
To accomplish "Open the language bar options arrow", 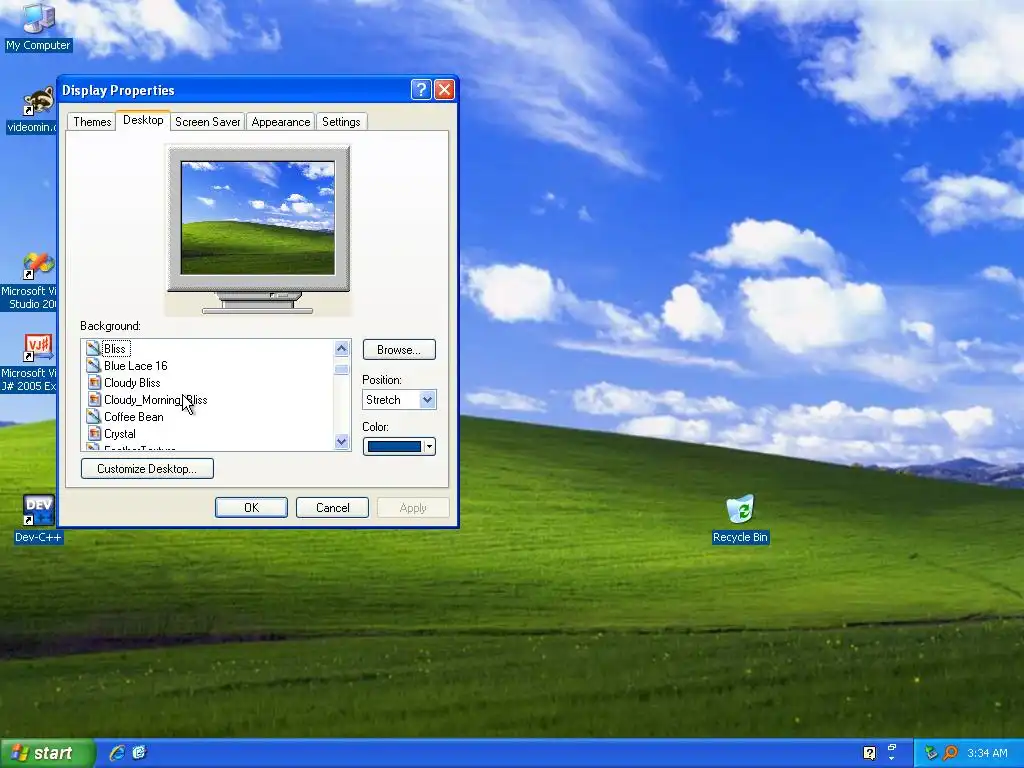I will coord(892,759).
